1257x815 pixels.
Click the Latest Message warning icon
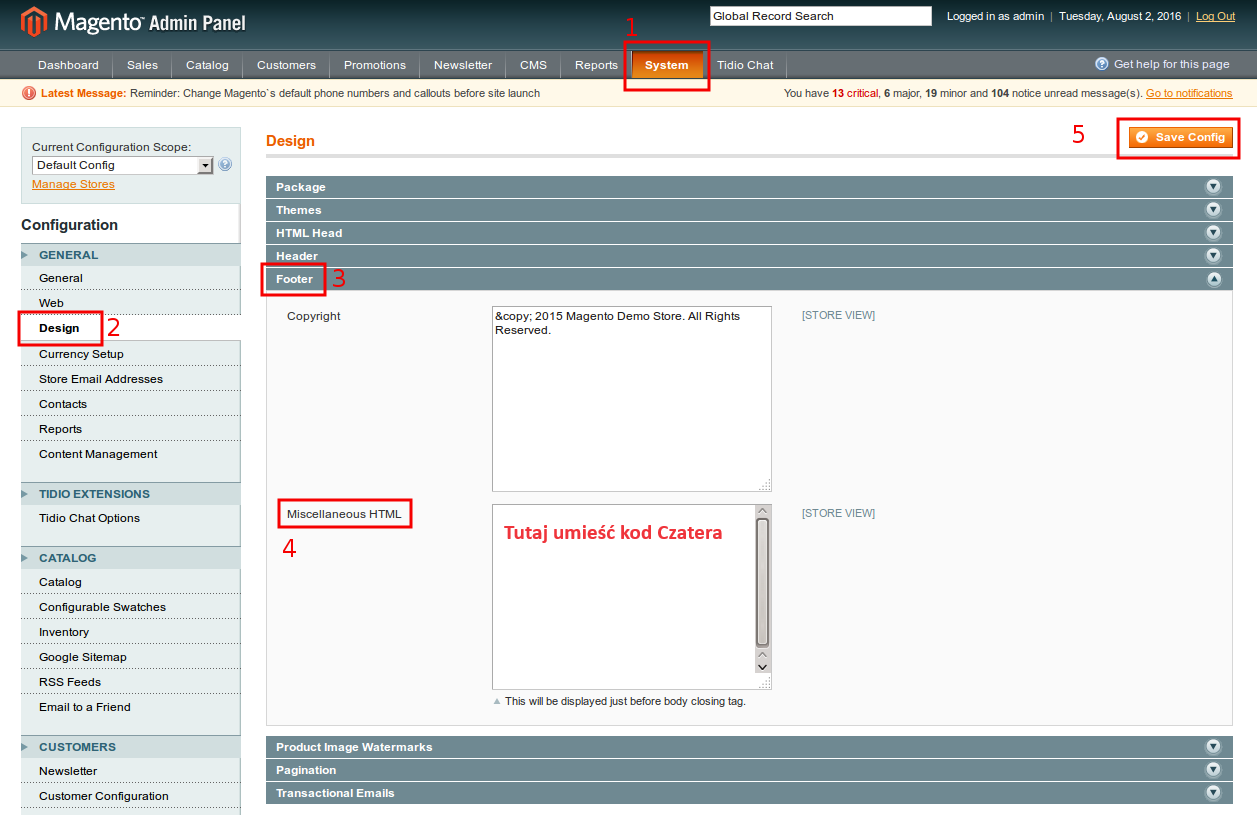coord(29,93)
